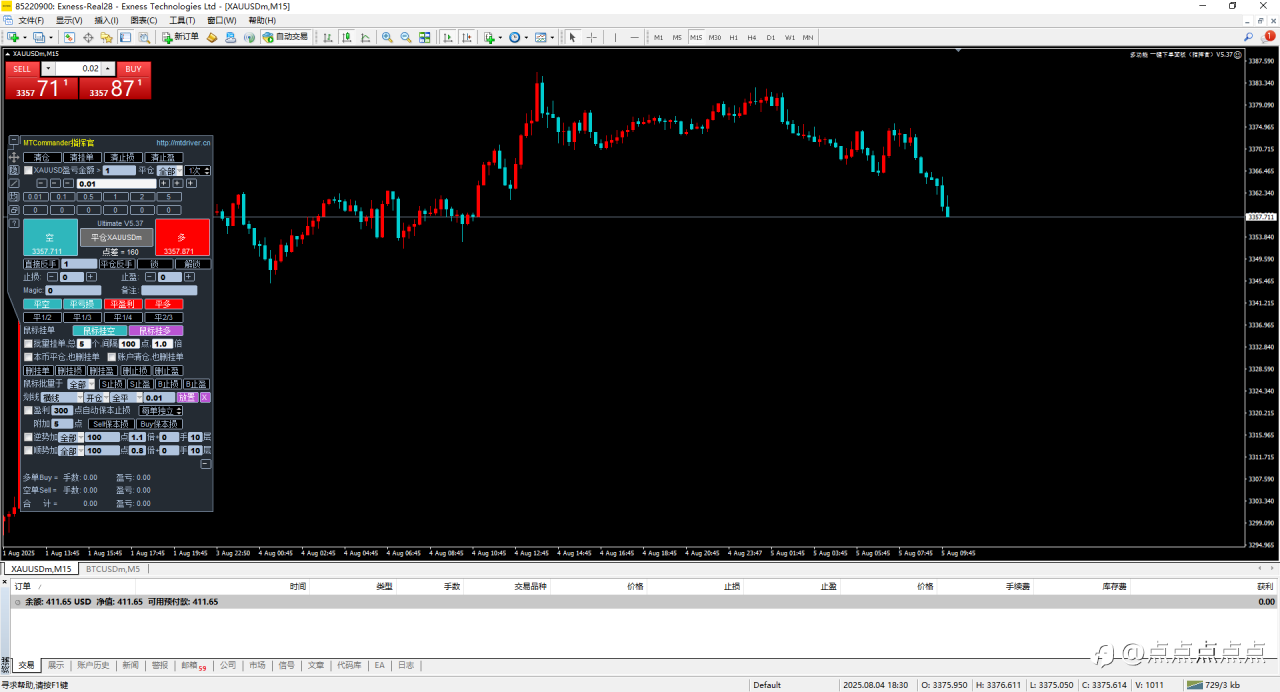Image resolution: width=1280 pixels, height=692 pixels.
Task: Click the search icon top right
Action: coord(1248,37)
